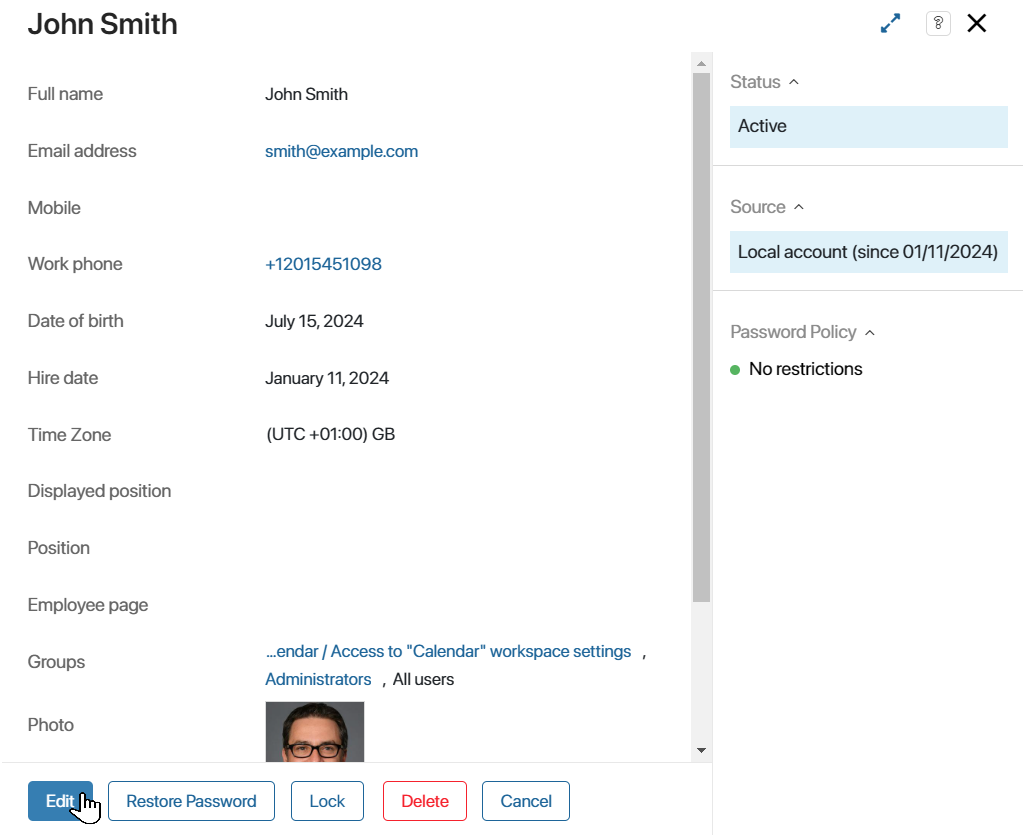Cancel and dismiss the user card
1023x835 pixels.
click(526, 801)
